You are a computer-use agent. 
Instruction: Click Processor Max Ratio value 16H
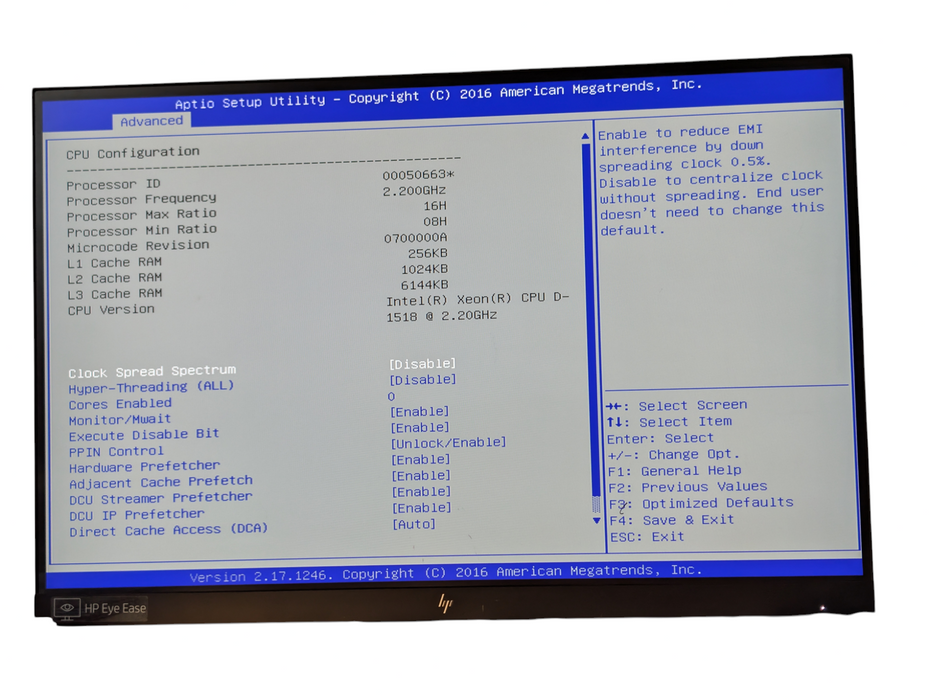point(435,206)
